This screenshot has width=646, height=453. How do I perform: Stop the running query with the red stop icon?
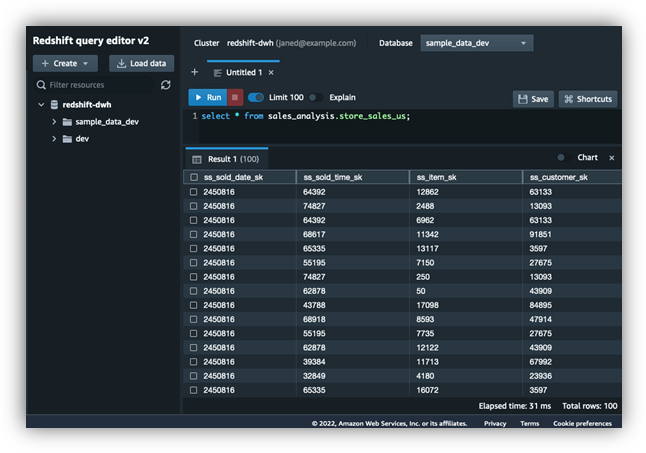(x=235, y=98)
